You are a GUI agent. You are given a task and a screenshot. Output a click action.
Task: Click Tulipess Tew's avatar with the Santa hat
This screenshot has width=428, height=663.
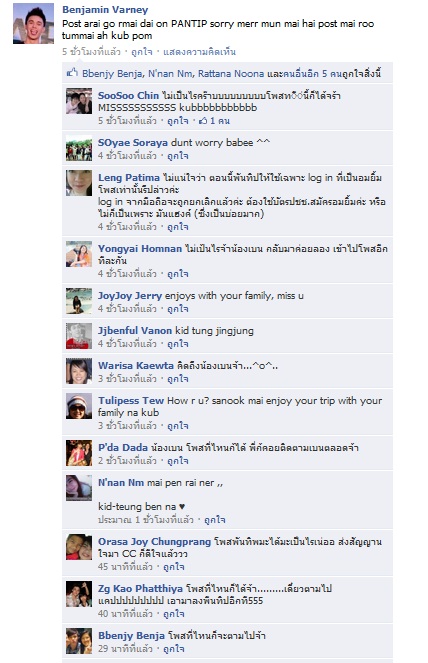pos(79,406)
